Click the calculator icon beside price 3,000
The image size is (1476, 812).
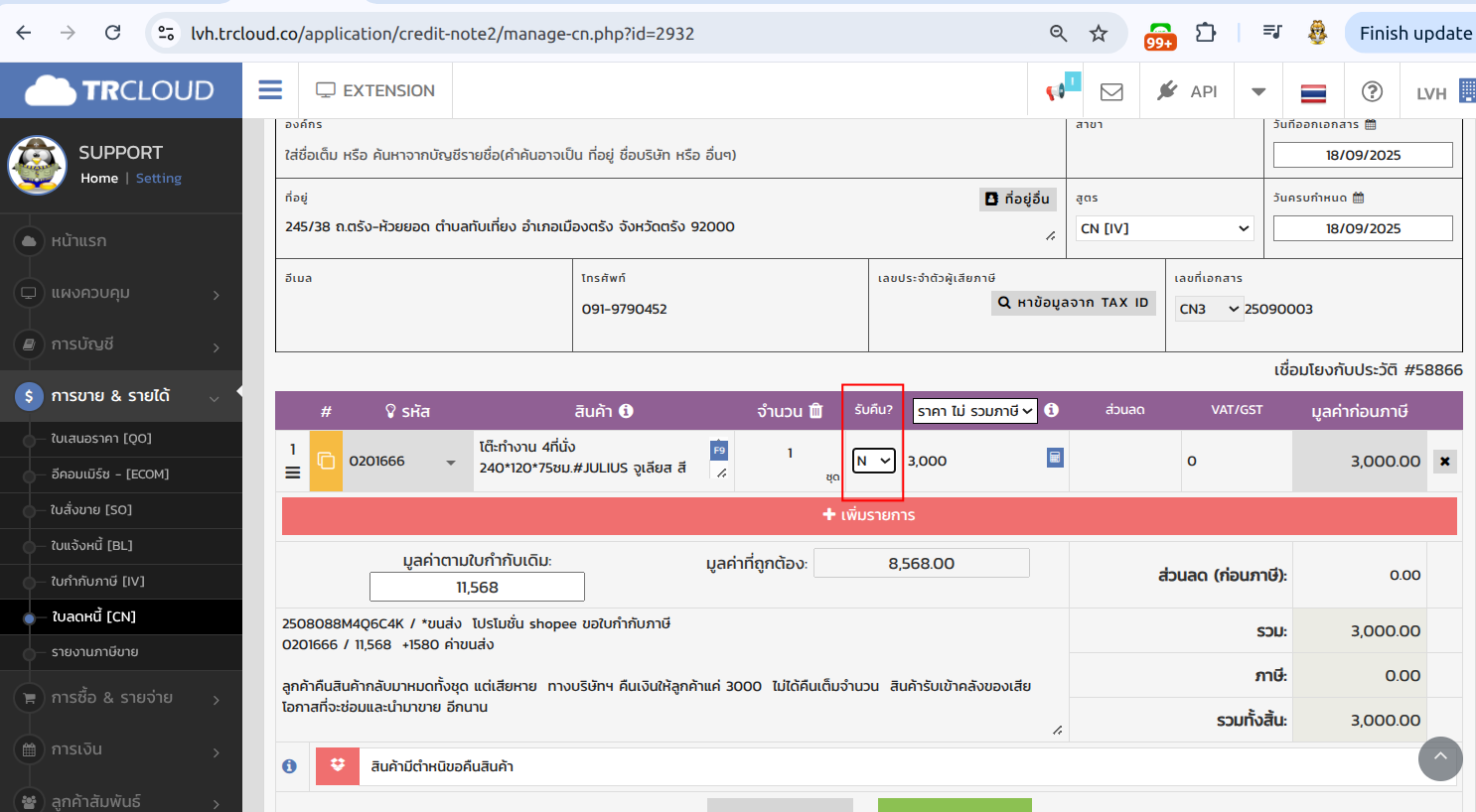pos(1055,458)
